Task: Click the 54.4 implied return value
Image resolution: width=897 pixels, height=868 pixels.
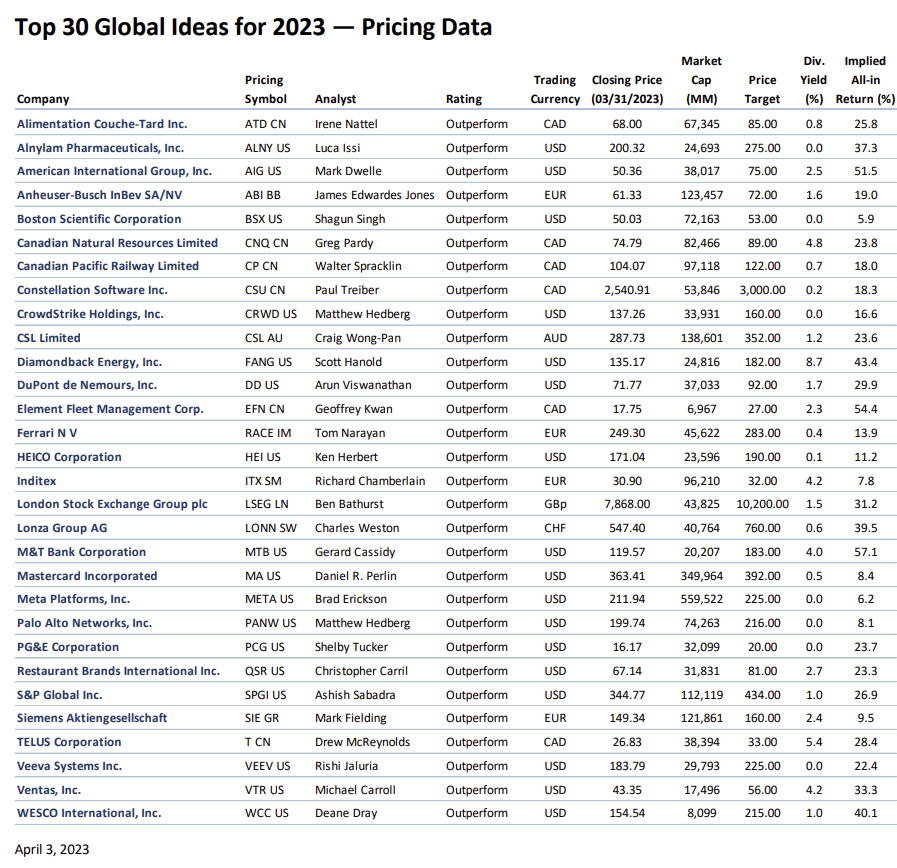Action: (x=865, y=409)
